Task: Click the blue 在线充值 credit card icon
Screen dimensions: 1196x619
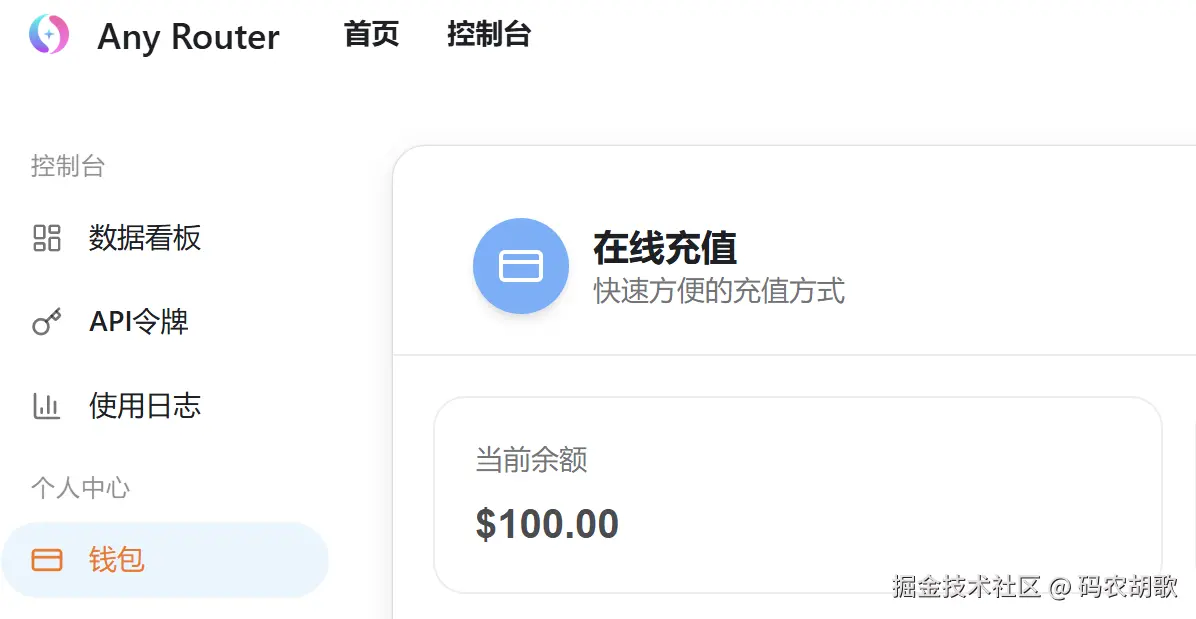Action: [x=521, y=265]
